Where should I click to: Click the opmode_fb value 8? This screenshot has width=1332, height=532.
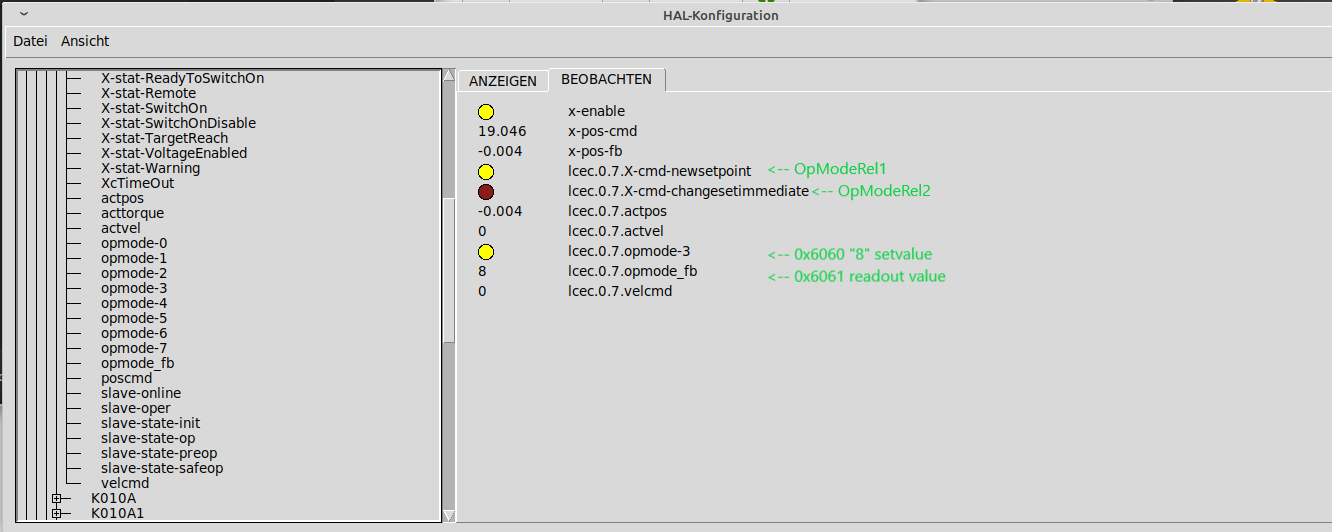(x=482, y=271)
